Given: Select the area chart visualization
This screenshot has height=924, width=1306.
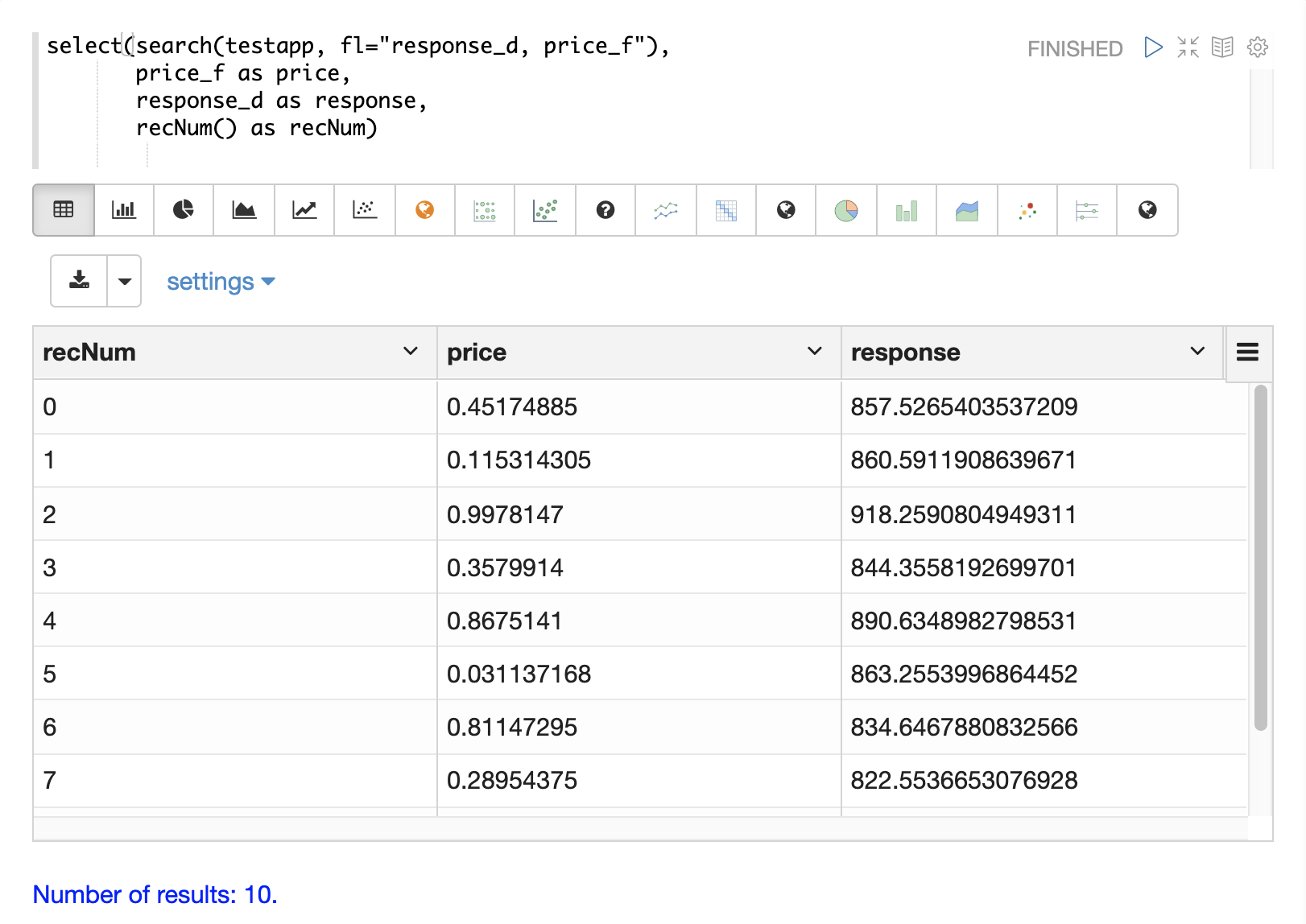Looking at the screenshot, I should tap(244, 210).
